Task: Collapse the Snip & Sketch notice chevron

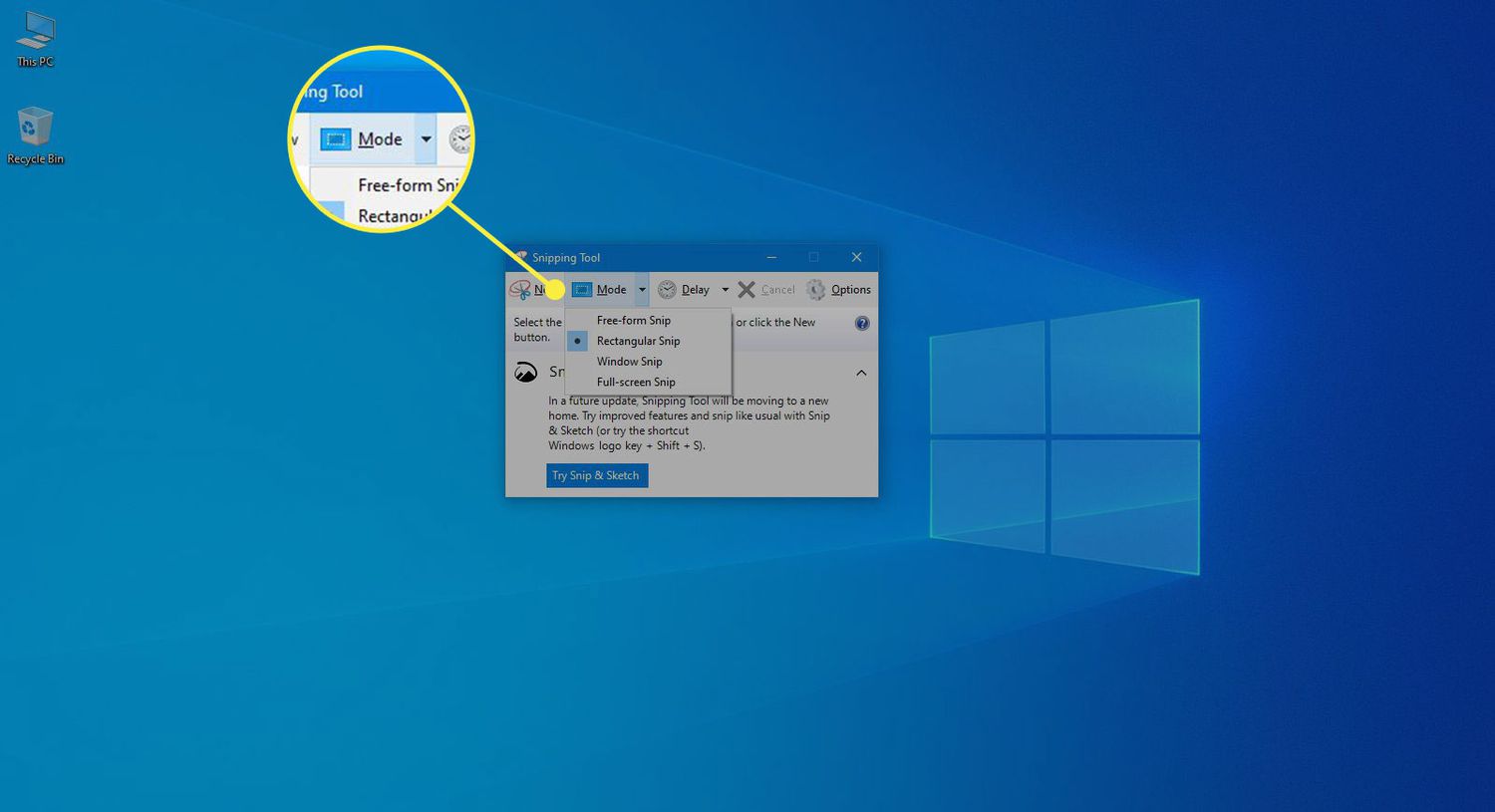Action: click(x=861, y=373)
